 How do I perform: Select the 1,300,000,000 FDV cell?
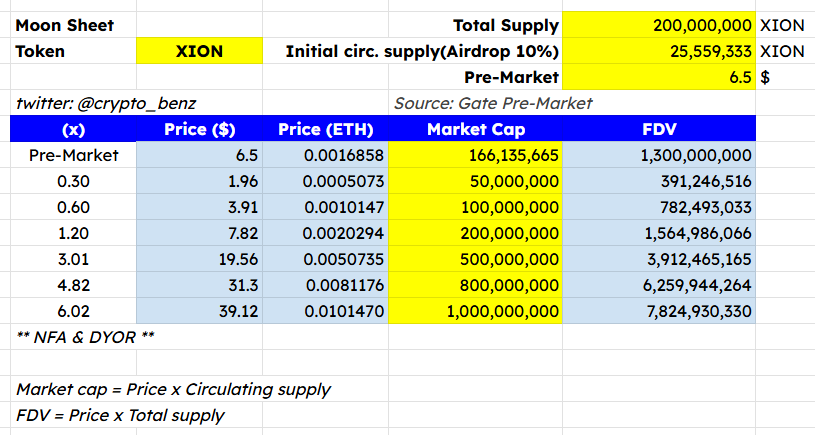point(659,155)
